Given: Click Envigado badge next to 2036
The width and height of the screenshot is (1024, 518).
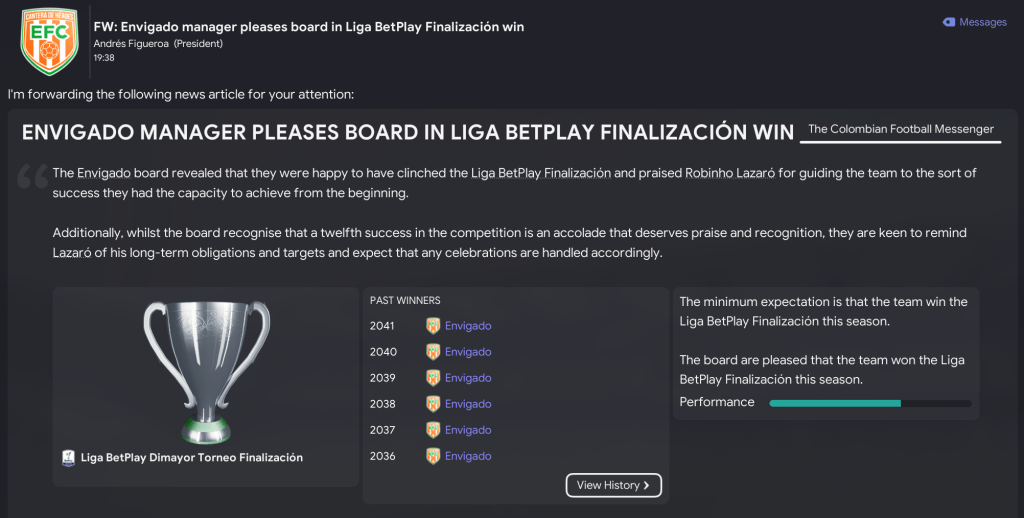Looking at the screenshot, I should click(433, 456).
